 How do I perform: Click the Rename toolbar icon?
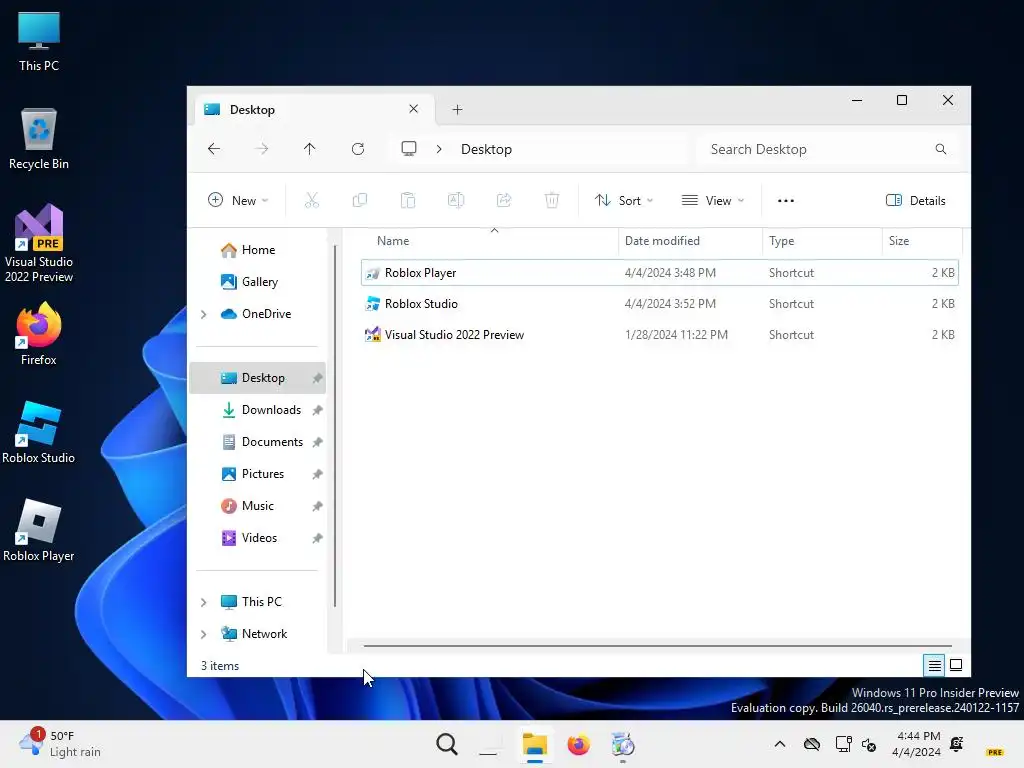[456, 200]
